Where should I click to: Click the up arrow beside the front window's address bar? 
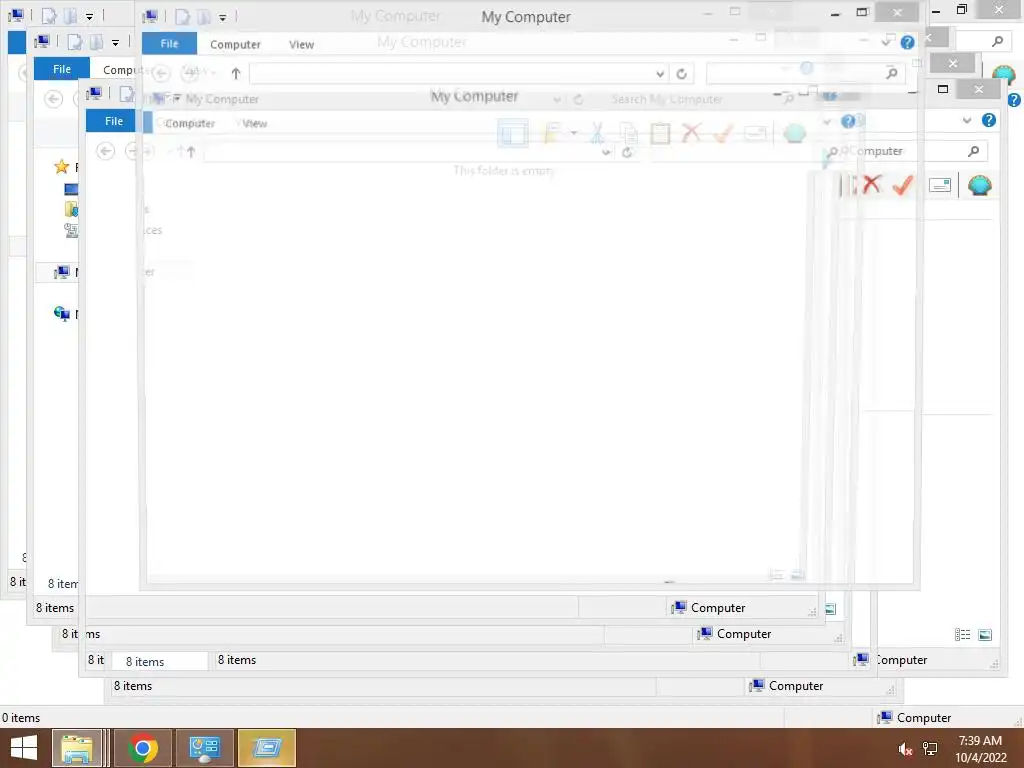pyautogui.click(x=236, y=73)
